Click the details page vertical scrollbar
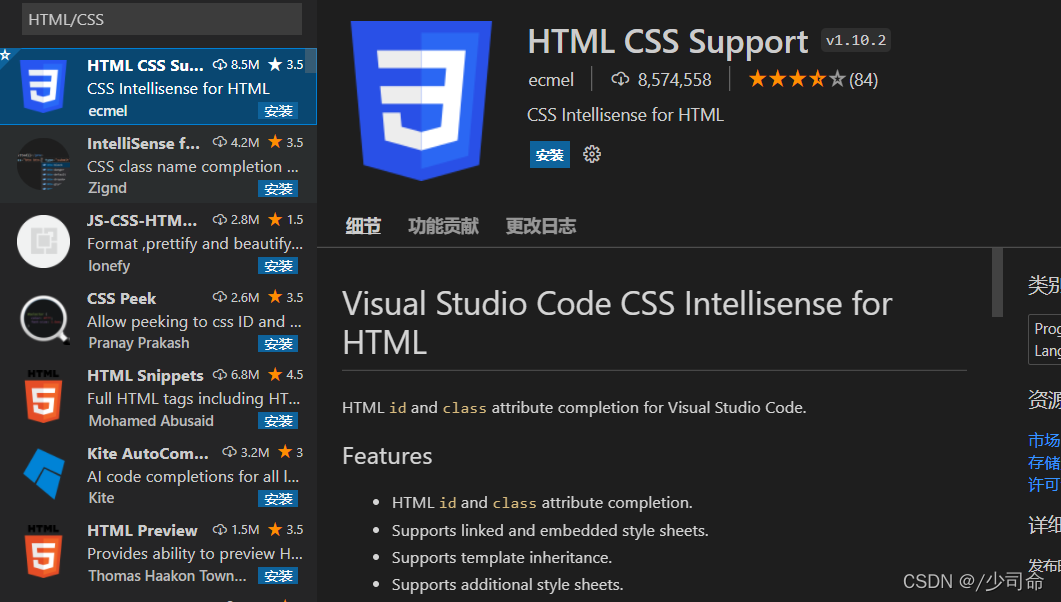The image size is (1061, 602). [x=997, y=282]
